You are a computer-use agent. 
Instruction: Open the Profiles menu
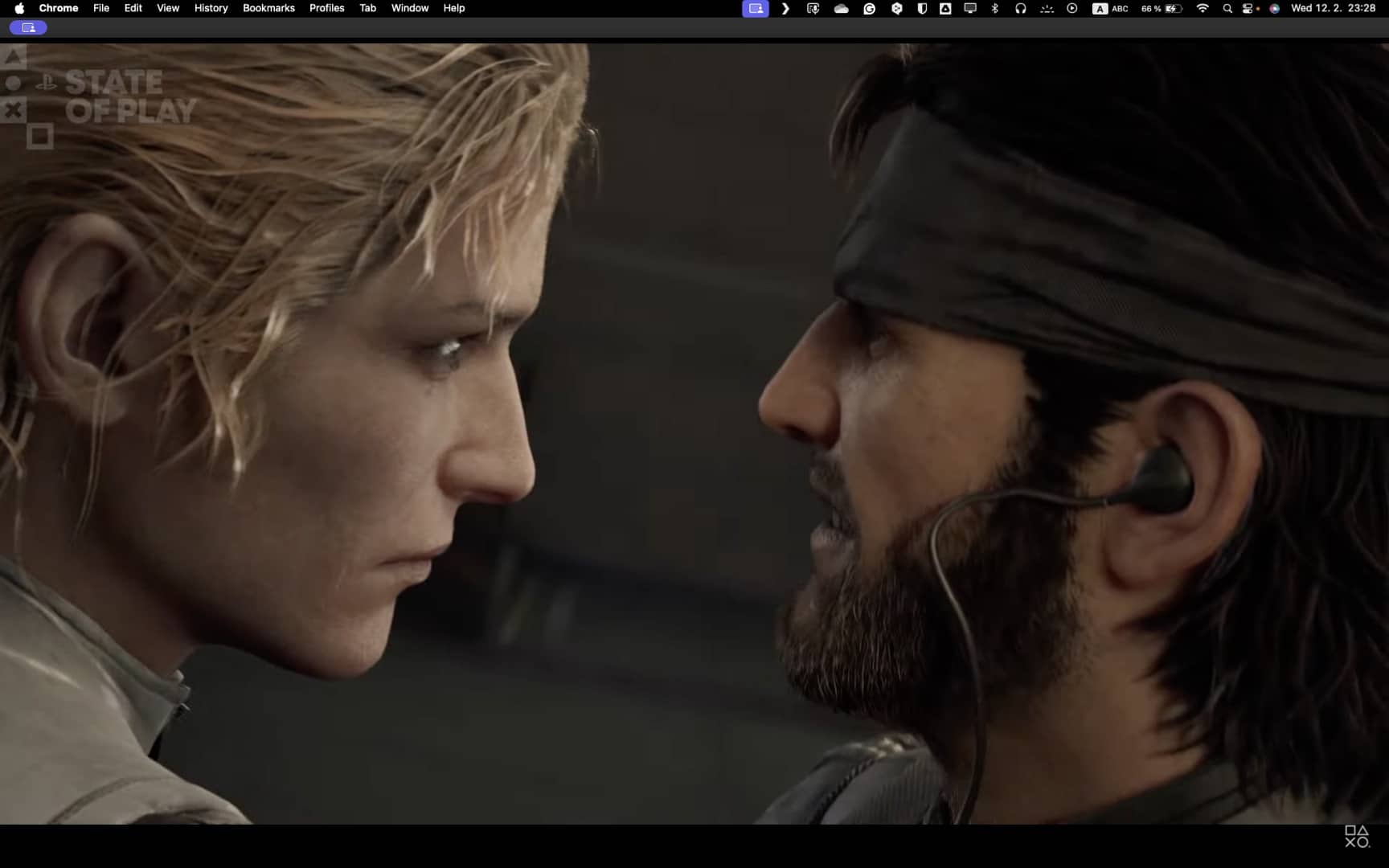[327, 8]
